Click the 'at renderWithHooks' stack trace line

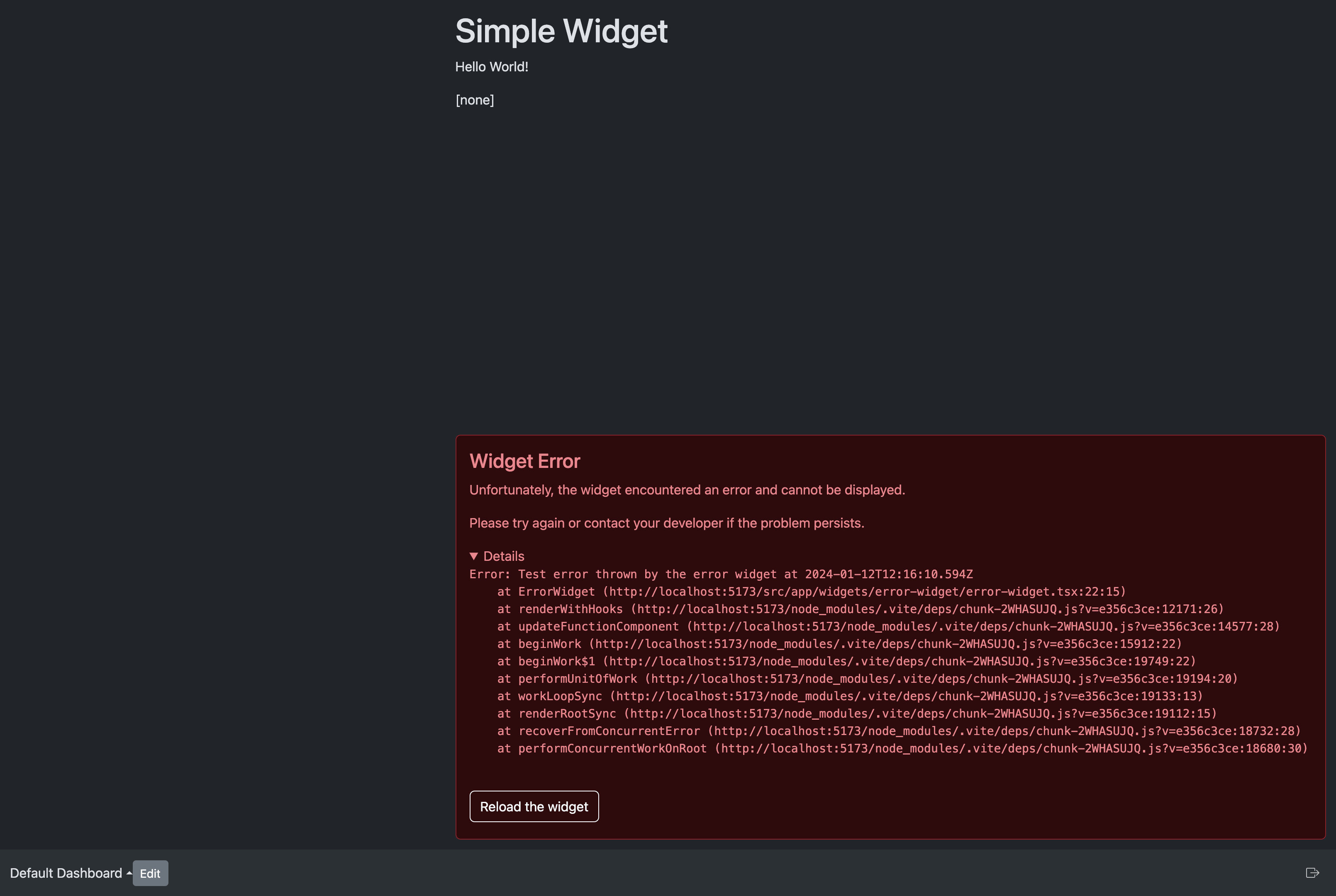click(x=861, y=609)
